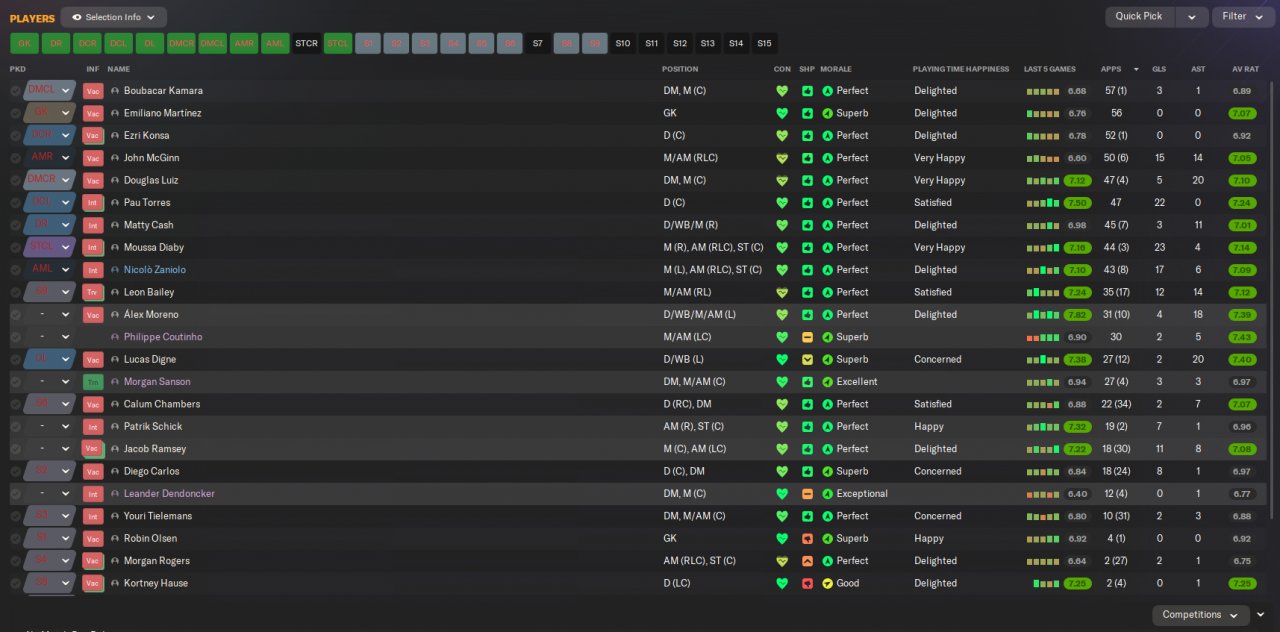Click the person icon beside Robin Olsen
This screenshot has height=632, width=1280.
click(x=115, y=538)
